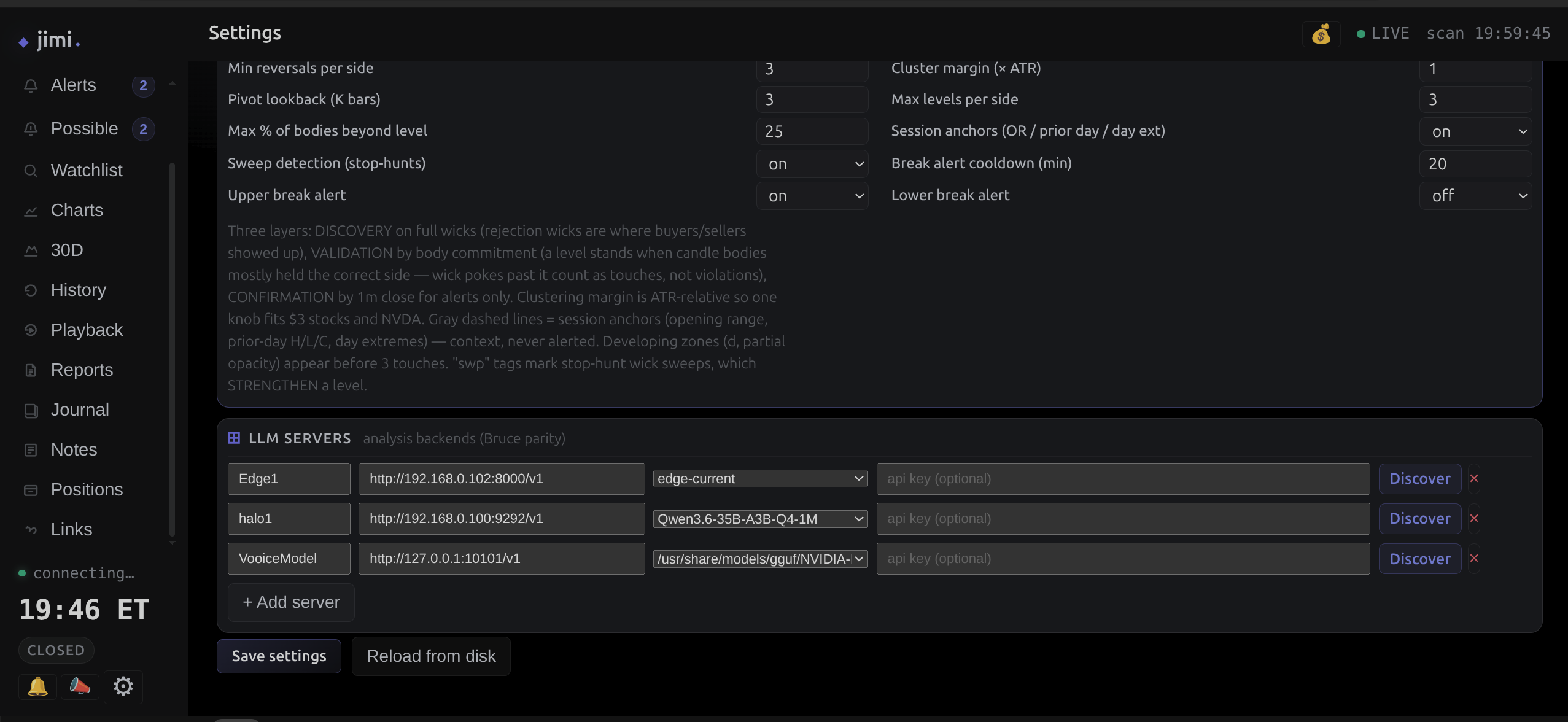Image resolution: width=1568 pixels, height=722 pixels.
Task: Open the Lower break alert dropdown
Action: click(1475, 196)
